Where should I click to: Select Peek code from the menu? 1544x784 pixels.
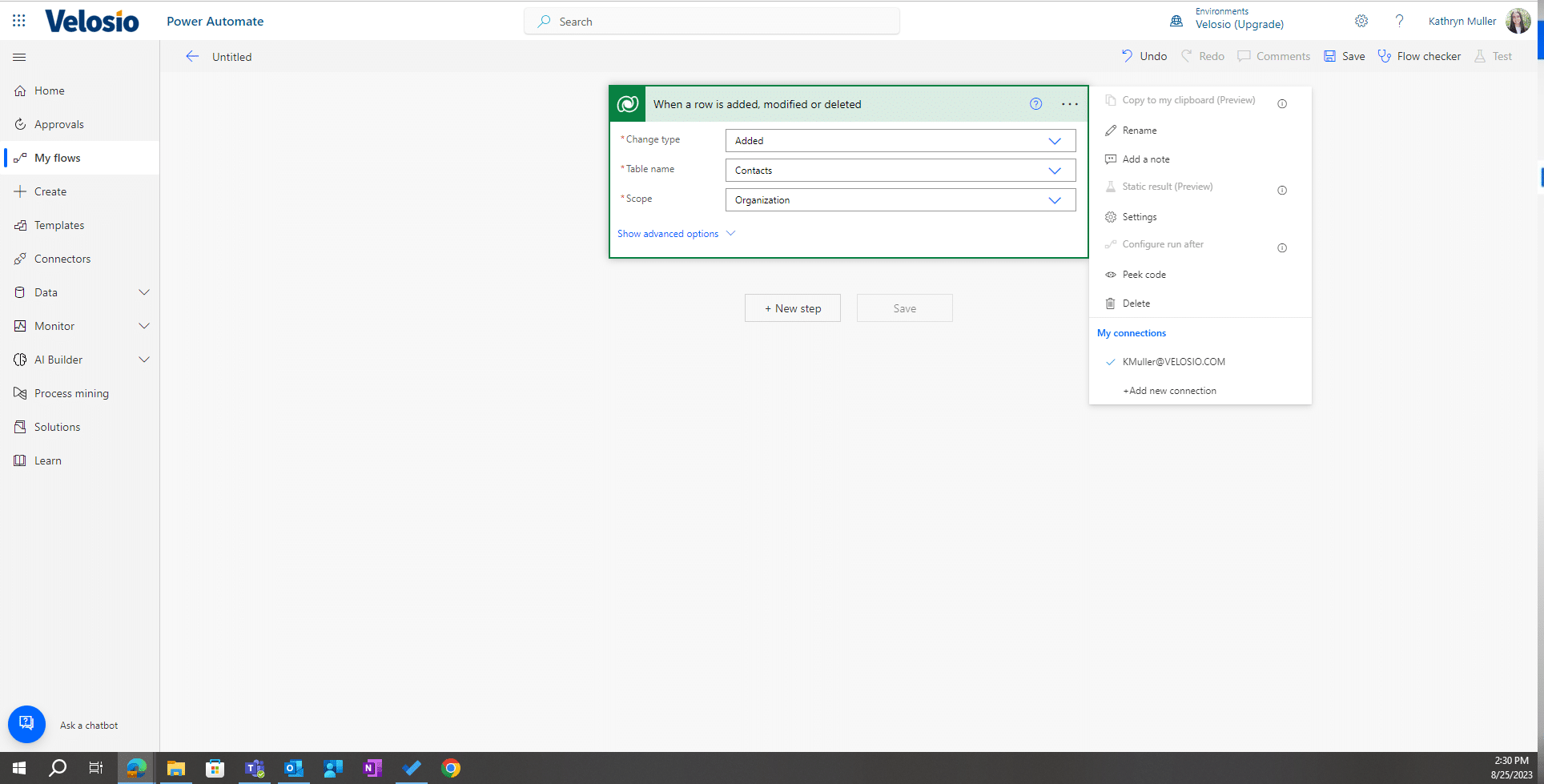click(1144, 274)
